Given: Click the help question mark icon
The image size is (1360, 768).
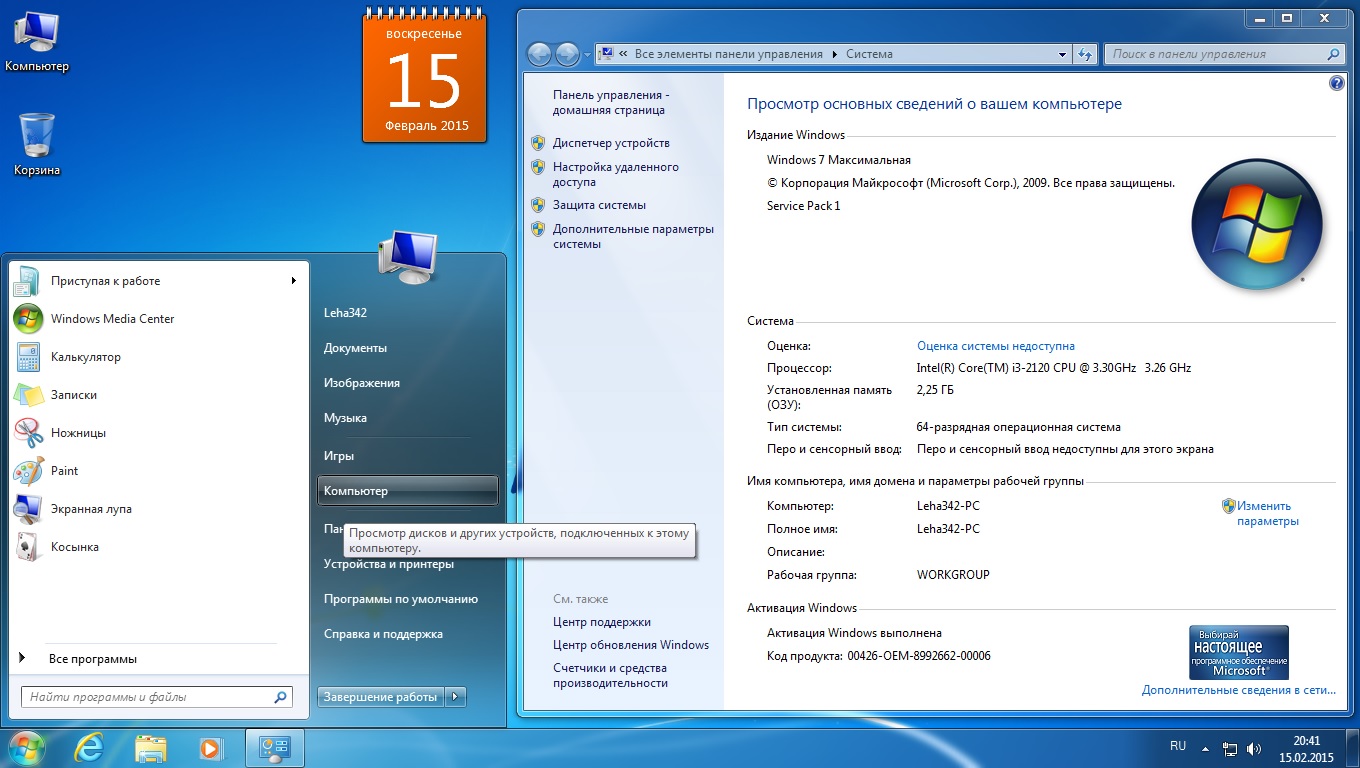Looking at the screenshot, I should pos(1337,84).
